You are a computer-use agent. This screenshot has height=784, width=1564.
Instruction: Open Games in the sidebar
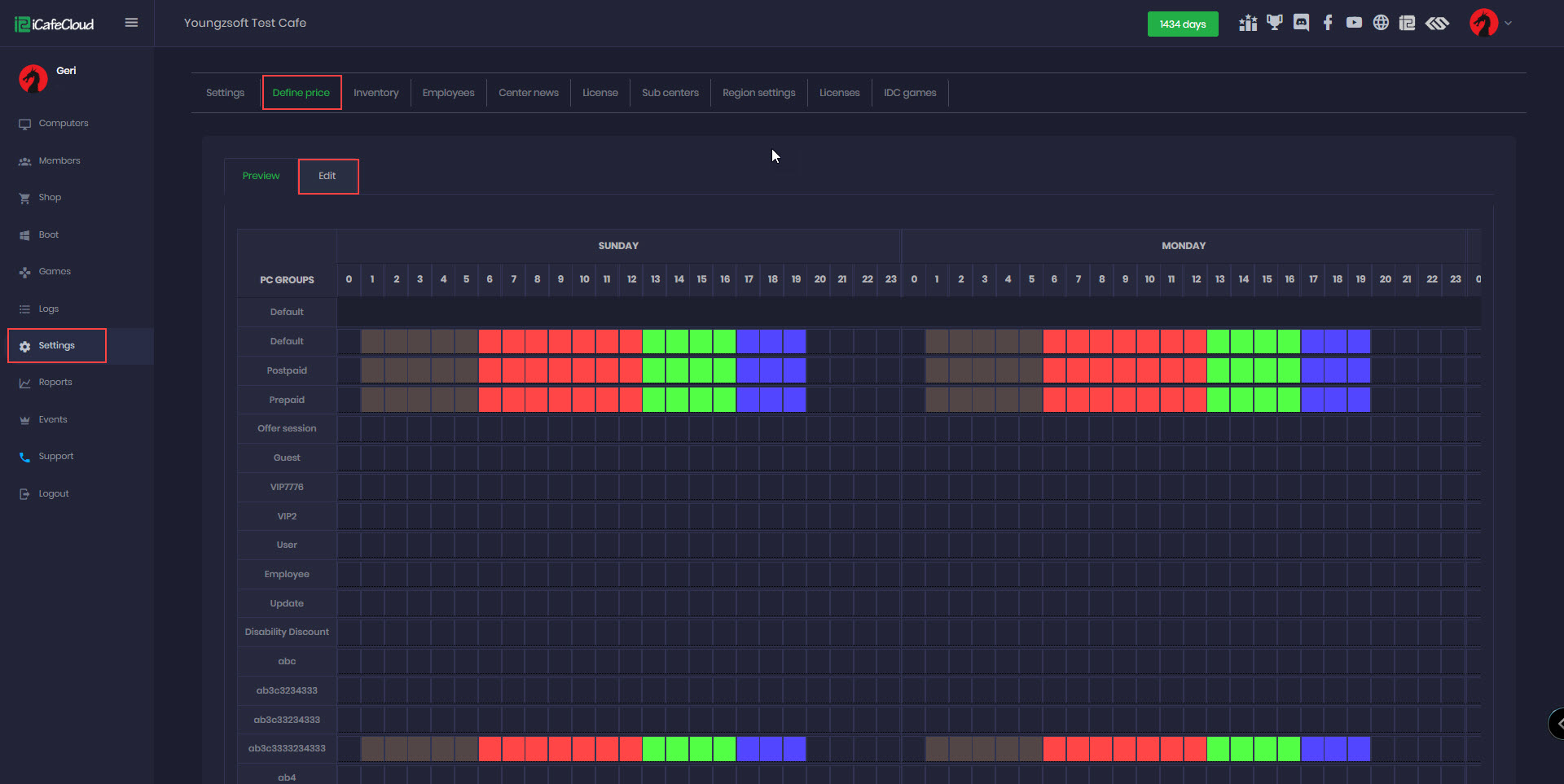(55, 272)
